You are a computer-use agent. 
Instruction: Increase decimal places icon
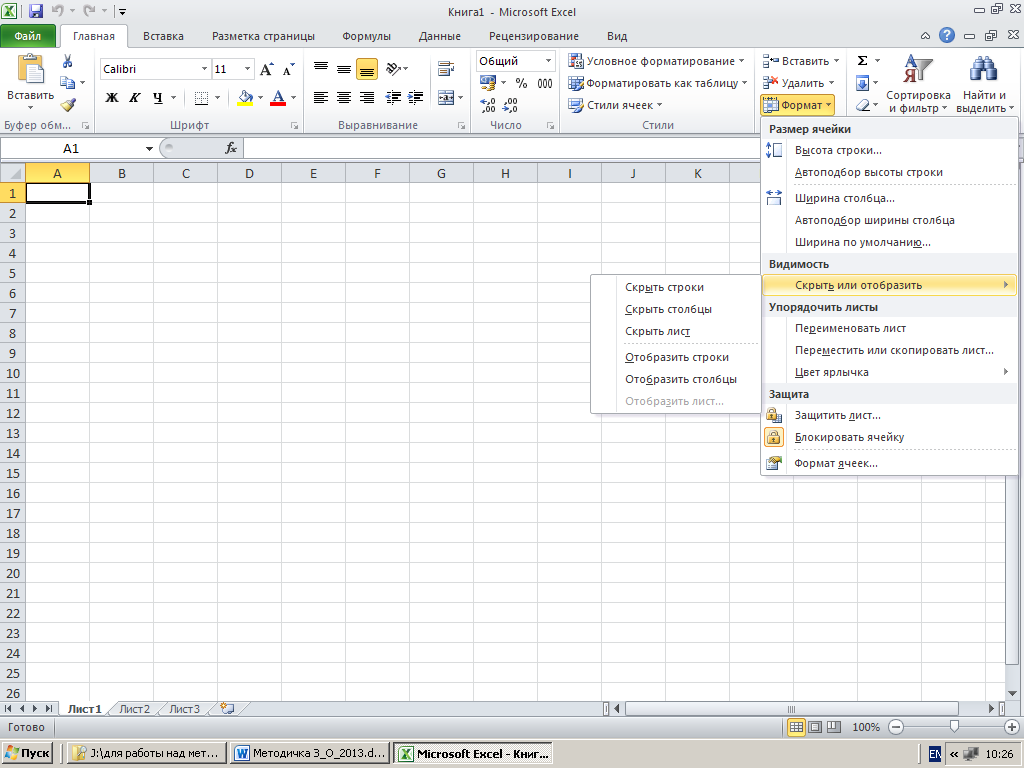(487, 105)
